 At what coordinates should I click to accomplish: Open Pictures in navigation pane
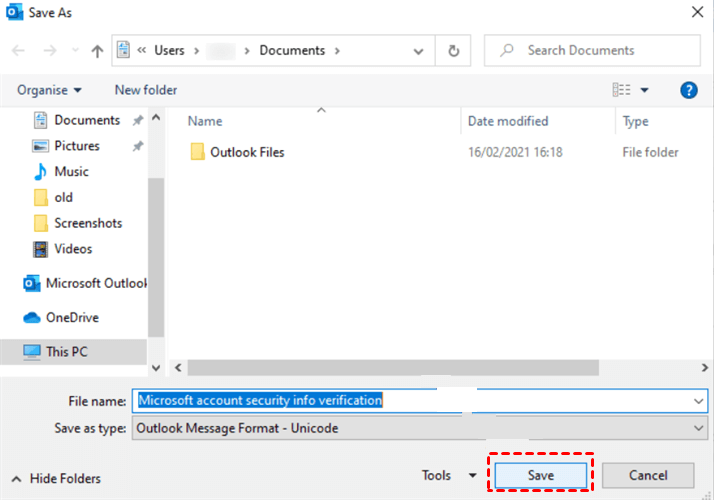pos(77,146)
